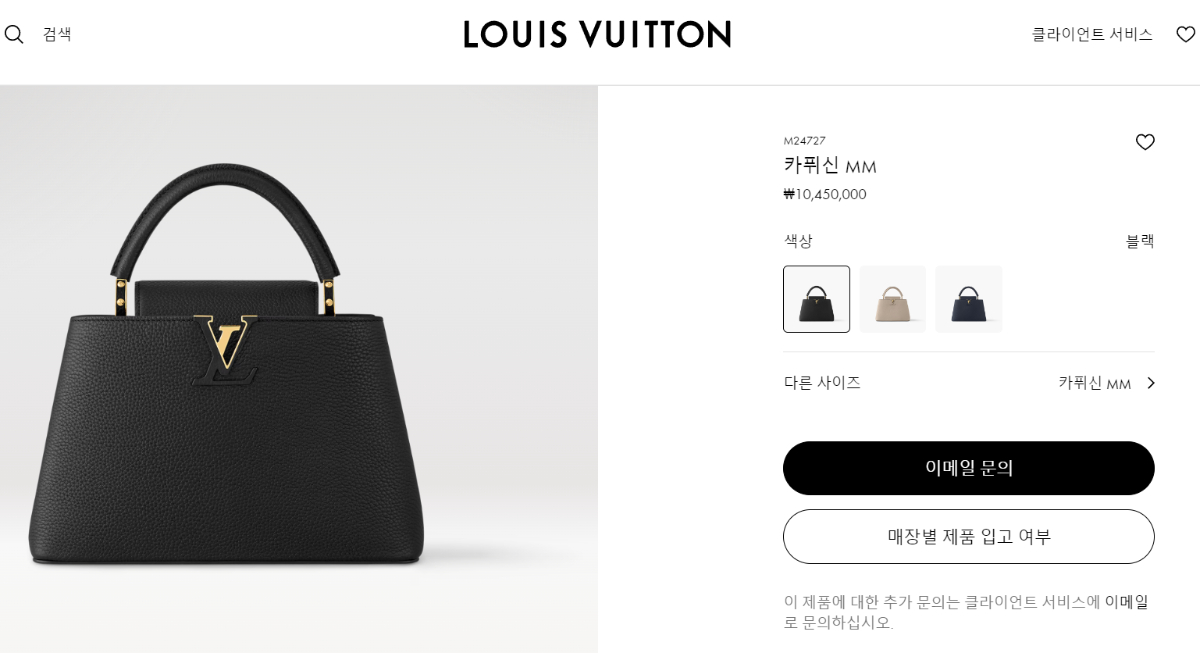Open the wishlist heart in header

point(1185,34)
